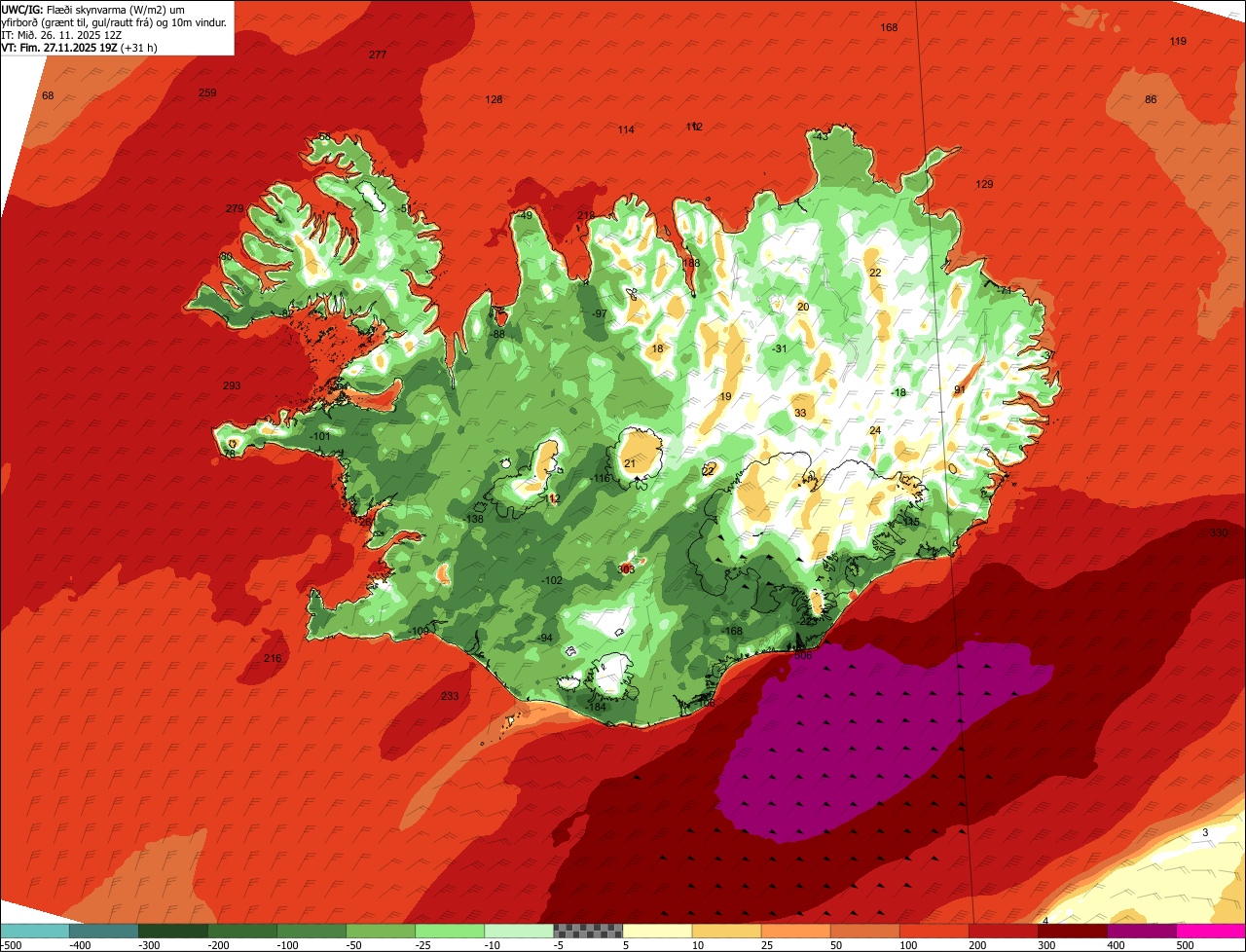Click the map value -94
Image resolution: width=1246 pixels, height=952 pixels.
tap(545, 638)
